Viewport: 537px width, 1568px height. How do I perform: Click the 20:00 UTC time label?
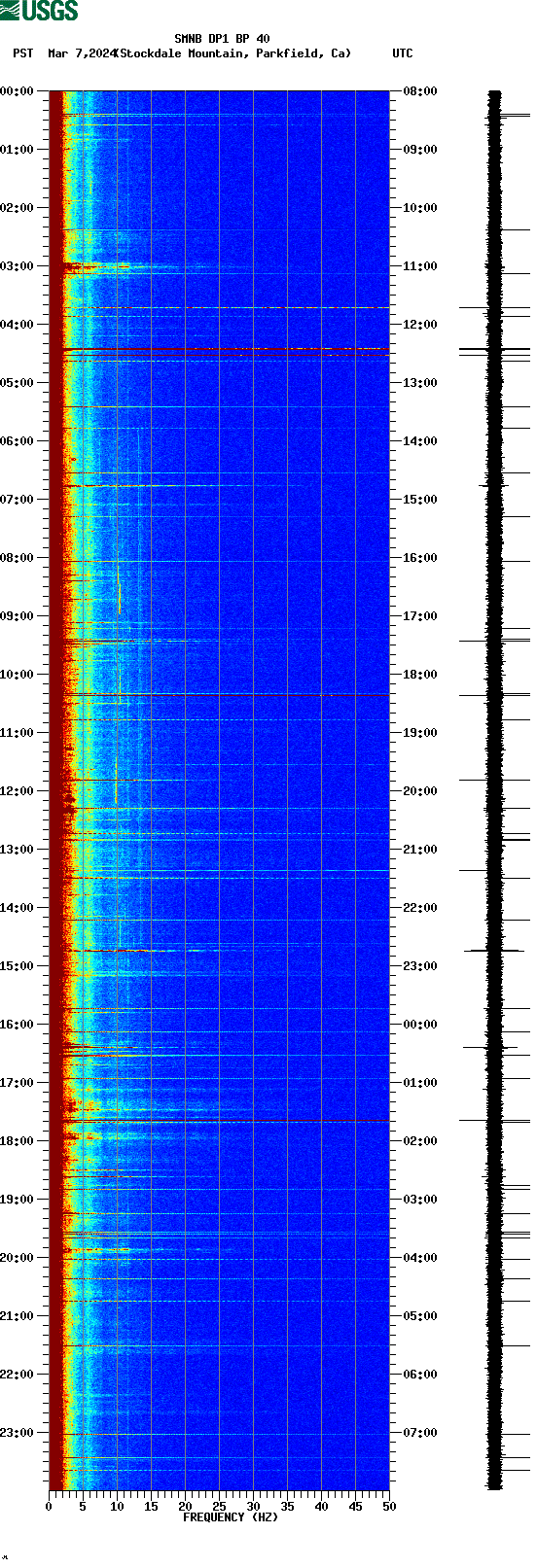(419, 791)
